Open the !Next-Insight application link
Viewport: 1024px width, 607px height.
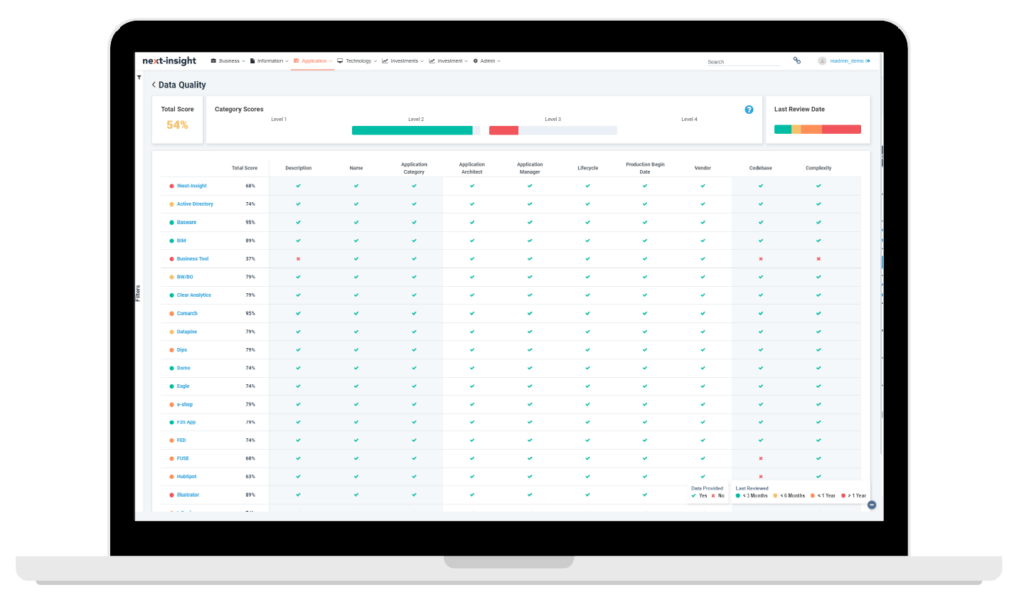click(191, 186)
